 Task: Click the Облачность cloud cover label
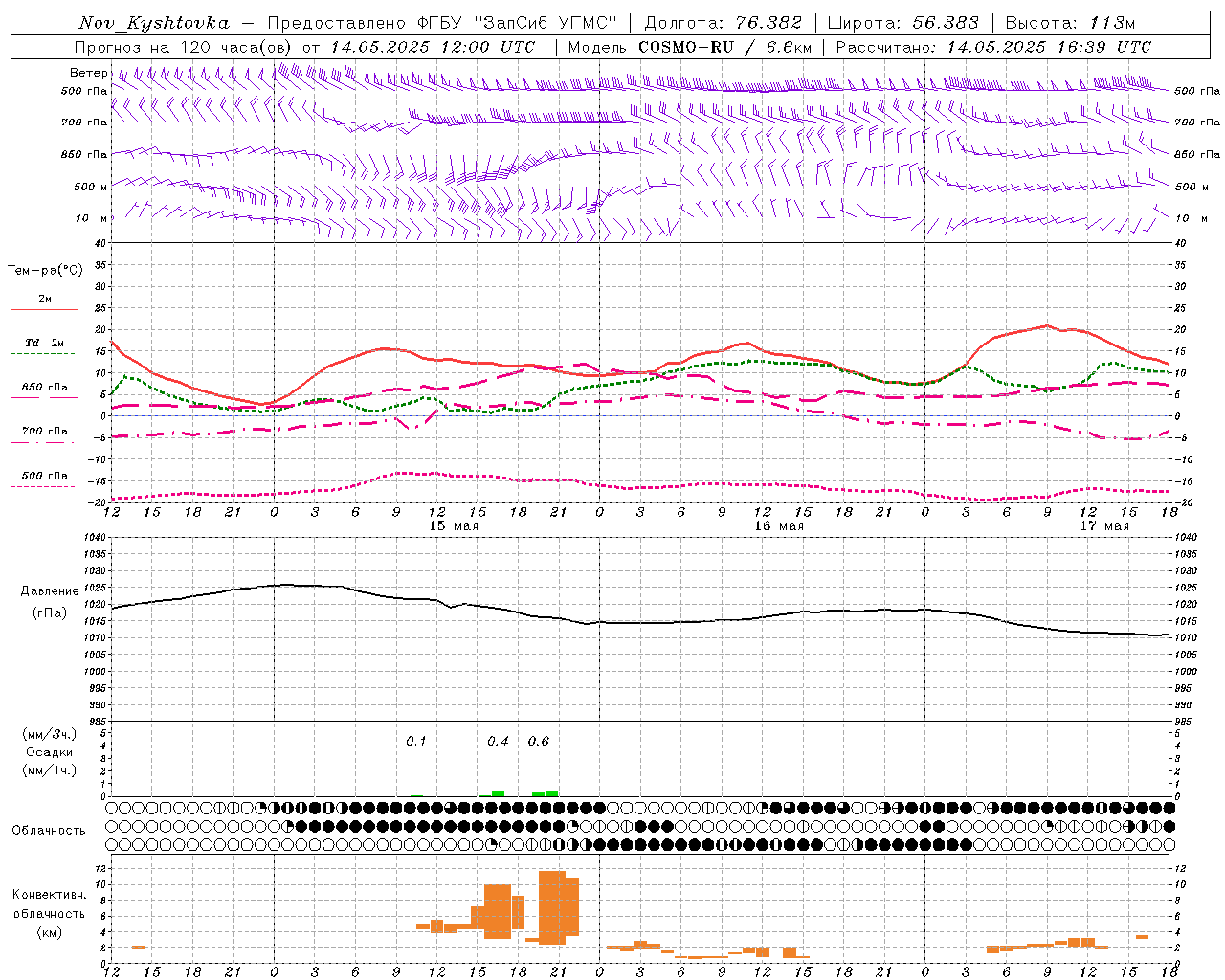pos(49,830)
